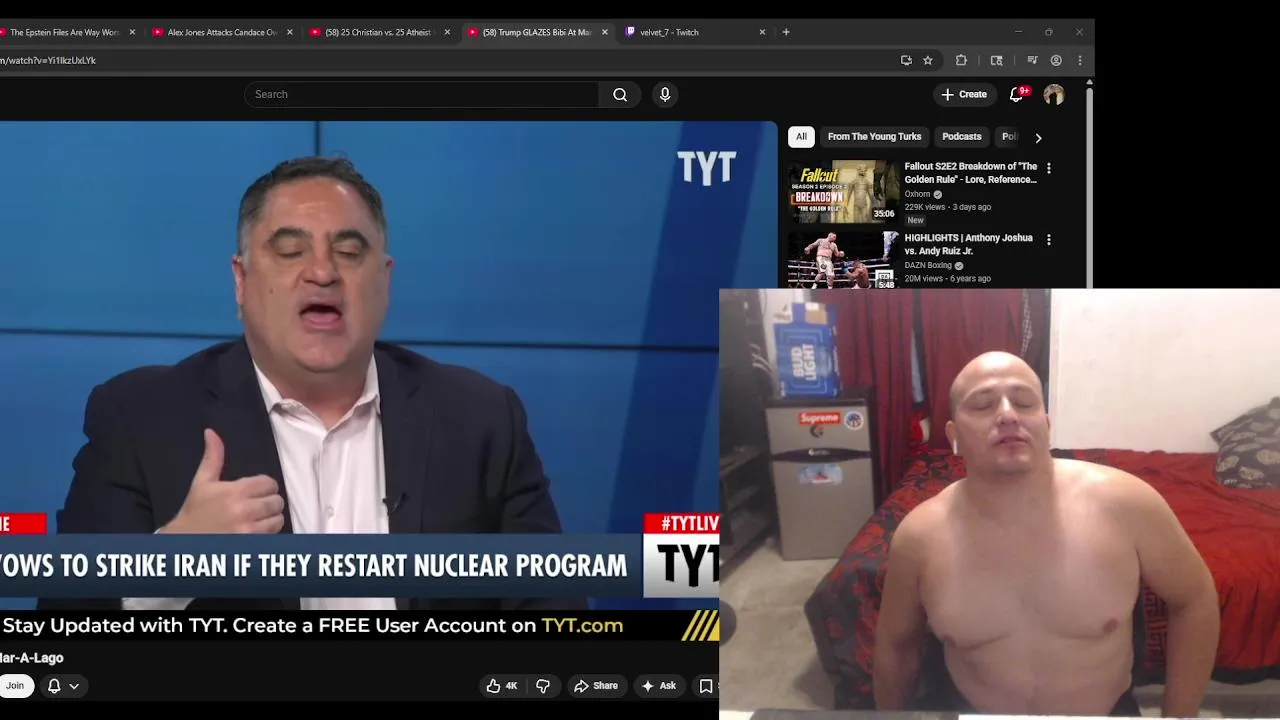The height and width of the screenshot is (720, 1280).
Task: Close the Trump GLAZES Bibi tab
Action: (x=604, y=32)
